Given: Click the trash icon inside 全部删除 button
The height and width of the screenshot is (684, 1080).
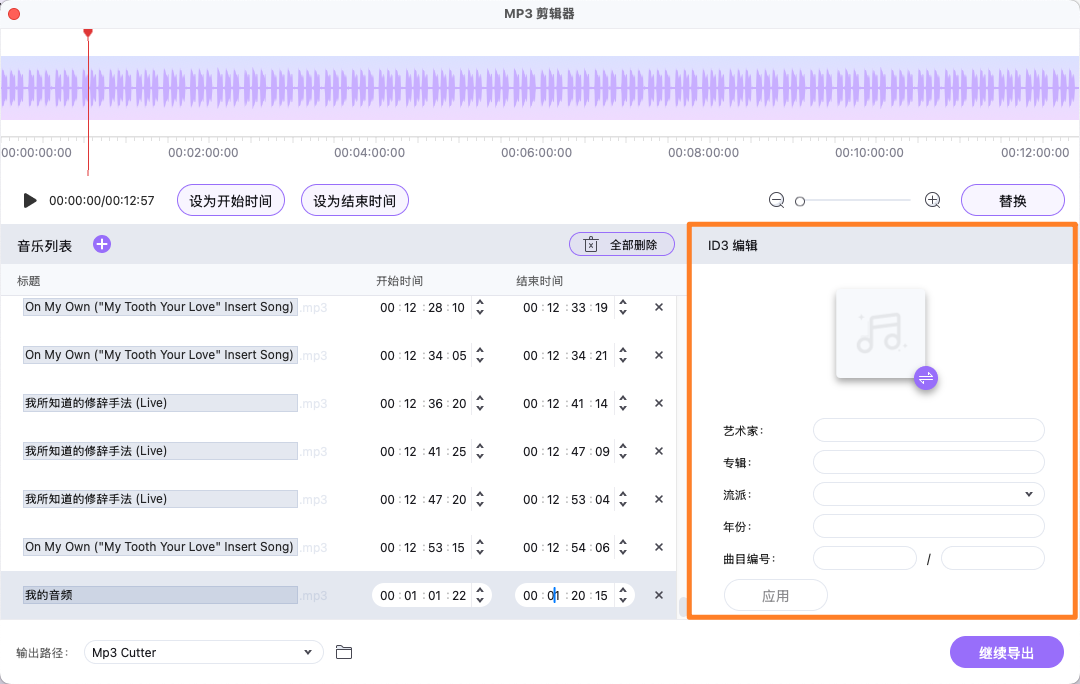Looking at the screenshot, I should click(x=589, y=243).
